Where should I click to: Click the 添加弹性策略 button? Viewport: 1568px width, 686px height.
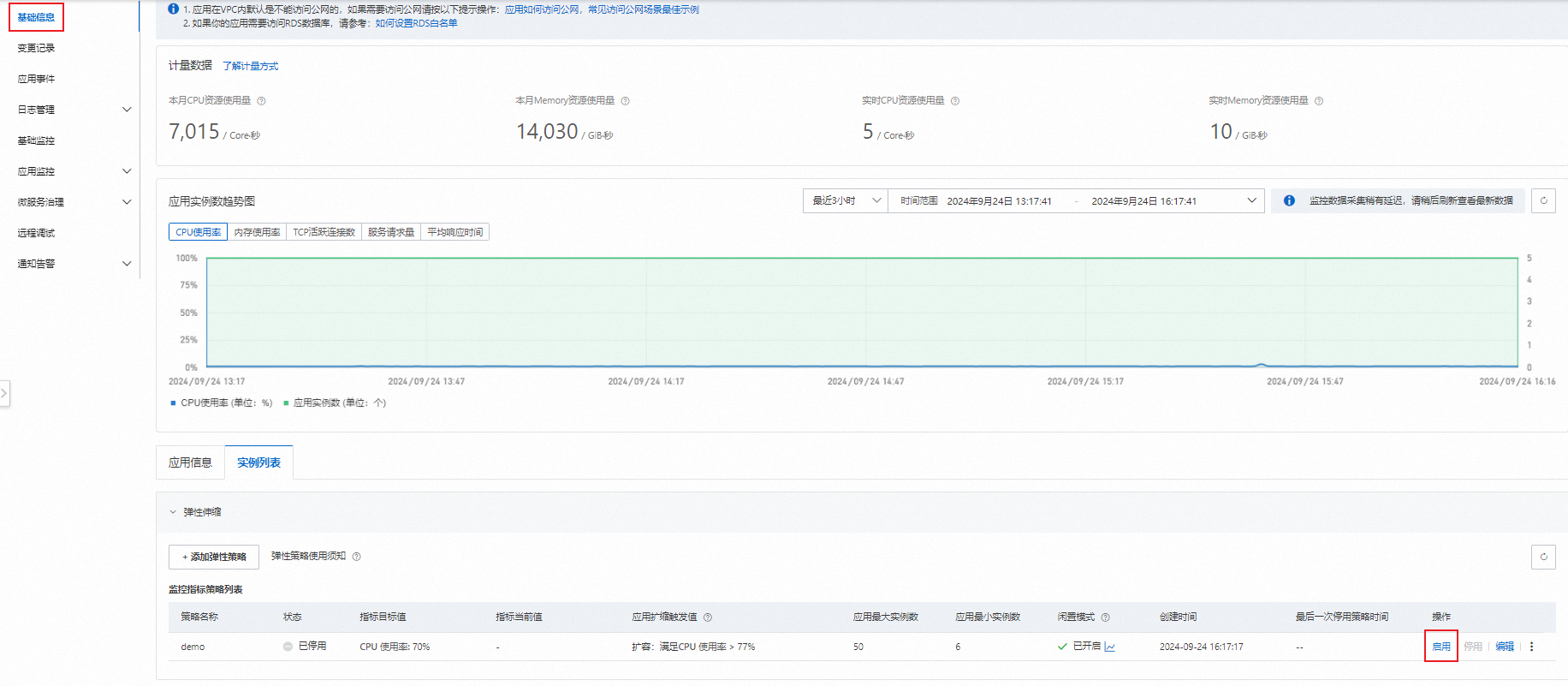pos(214,557)
